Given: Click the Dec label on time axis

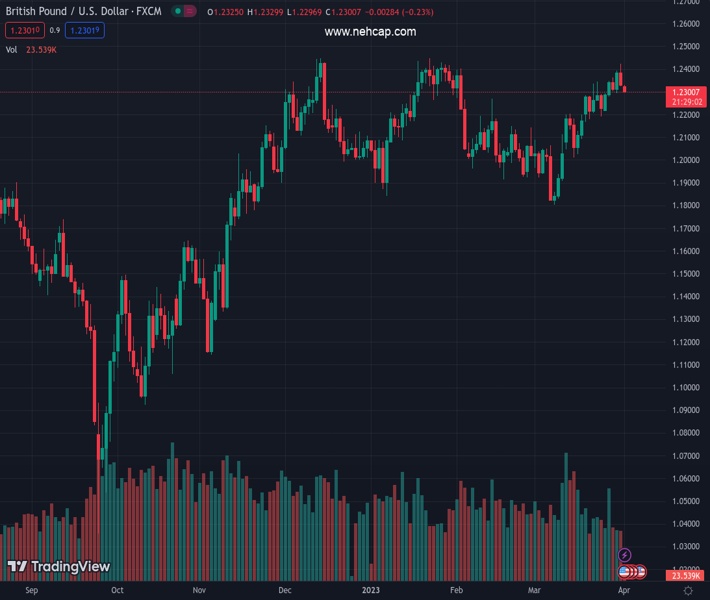Looking at the screenshot, I should 286,591.
